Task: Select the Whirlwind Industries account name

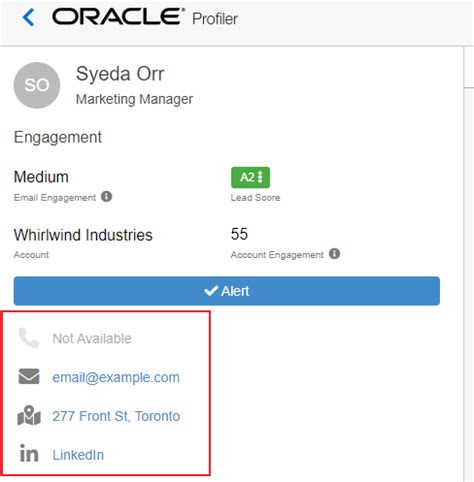Action: pyautogui.click(x=83, y=235)
